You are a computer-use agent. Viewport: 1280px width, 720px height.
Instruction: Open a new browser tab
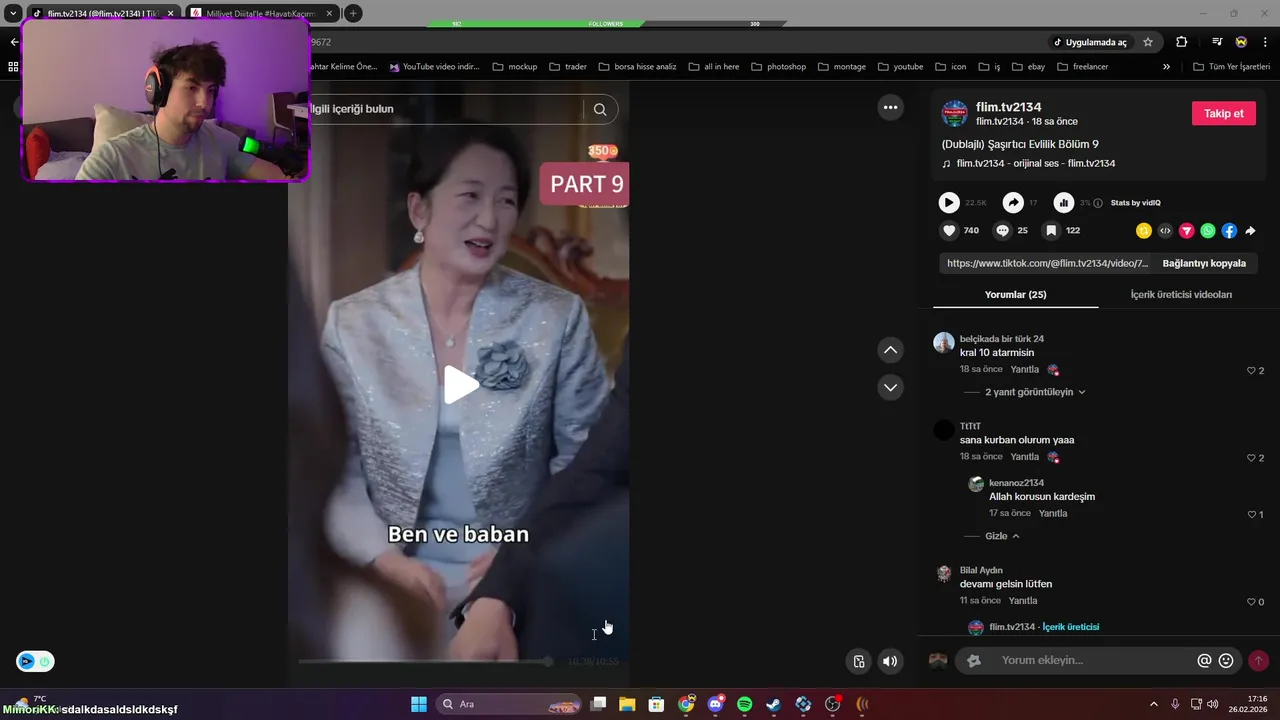point(353,13)
